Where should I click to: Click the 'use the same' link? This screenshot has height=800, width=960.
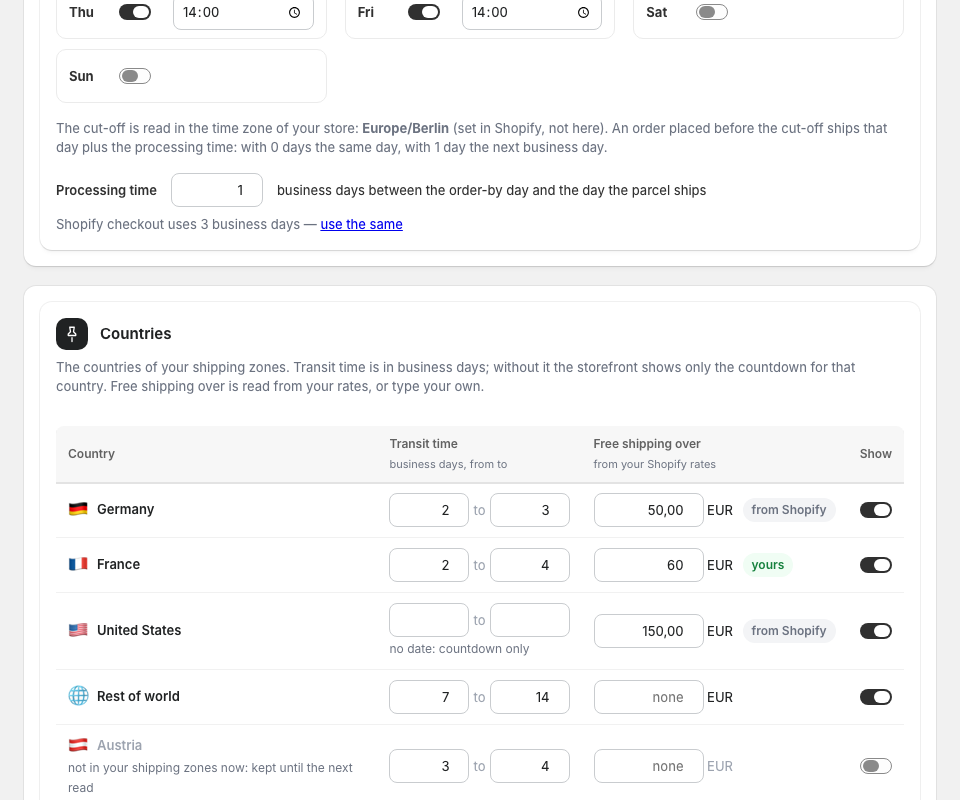(x=361, y=224)
